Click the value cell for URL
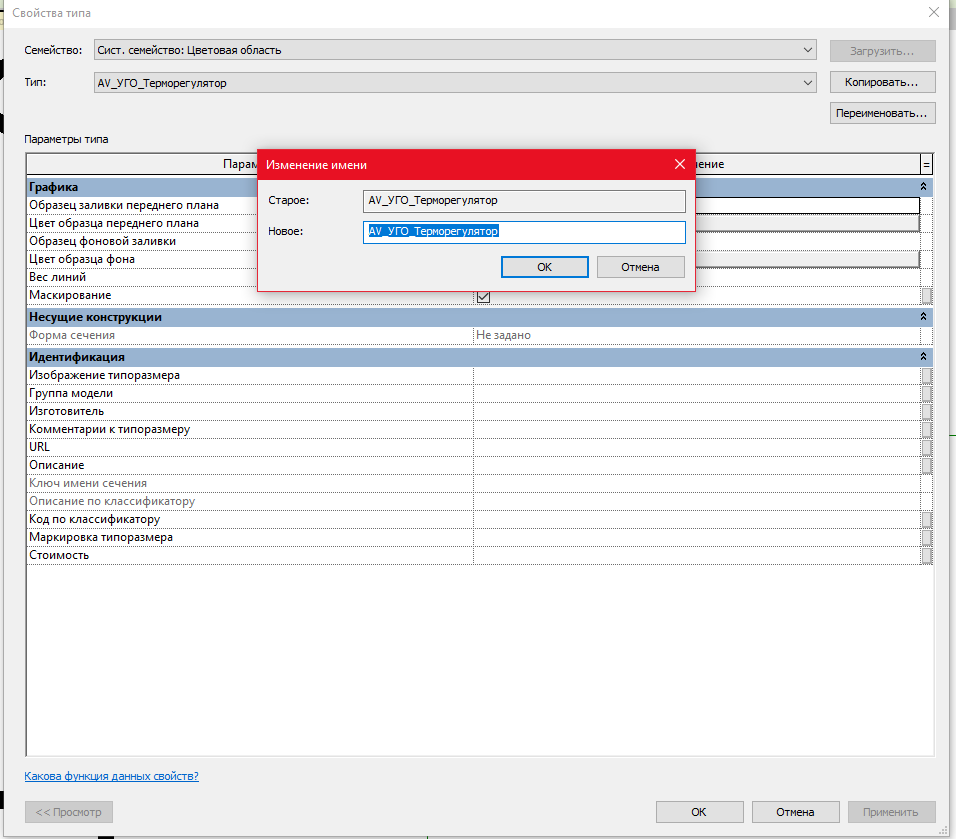This screenshot has width=956, height=839. pos(697,448)
